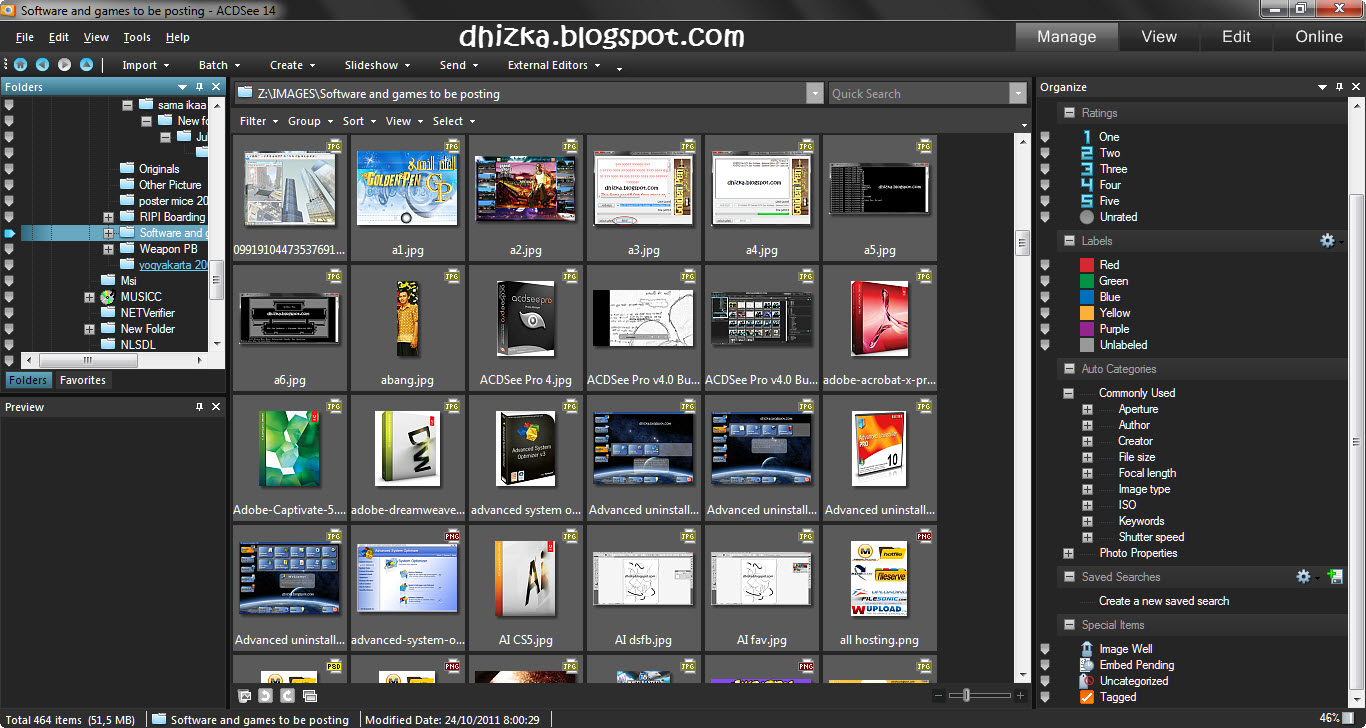1366x728 pixels.
Task: Click the Red label color swatch
Action: coord(1087,265)
